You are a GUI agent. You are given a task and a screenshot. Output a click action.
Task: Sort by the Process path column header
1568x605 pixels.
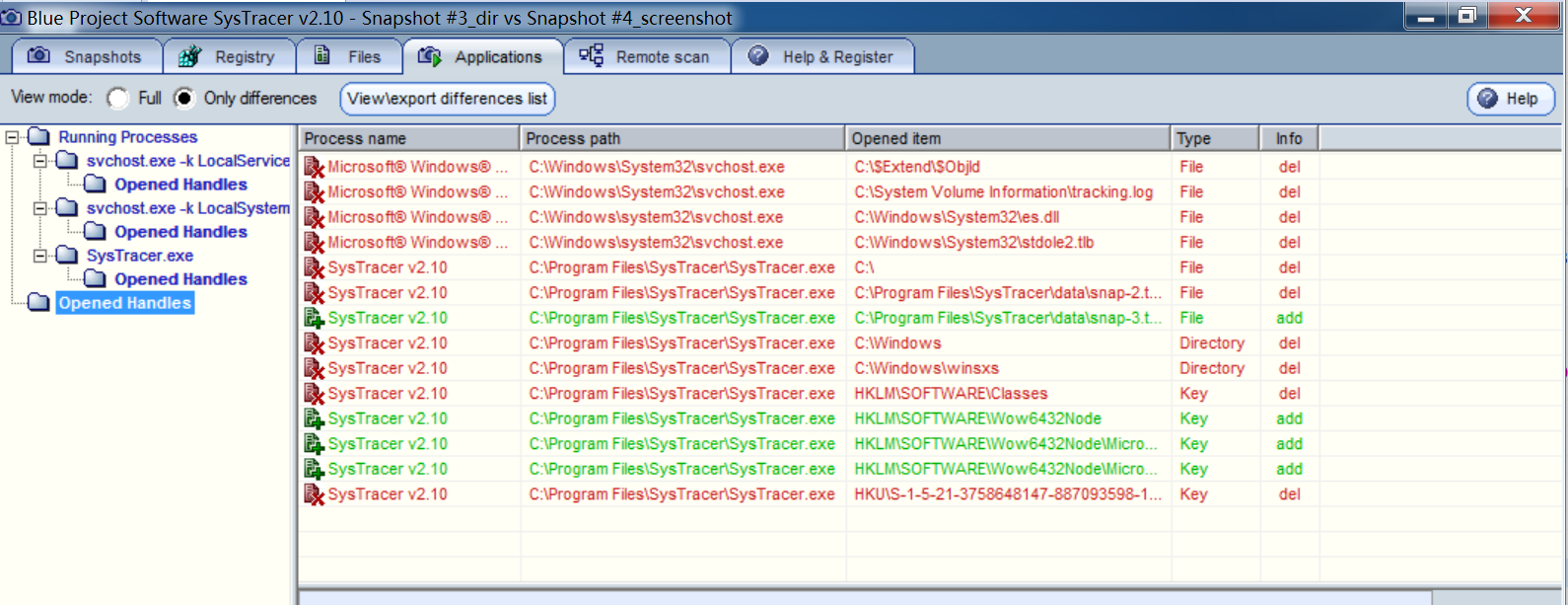click(682, 138)
